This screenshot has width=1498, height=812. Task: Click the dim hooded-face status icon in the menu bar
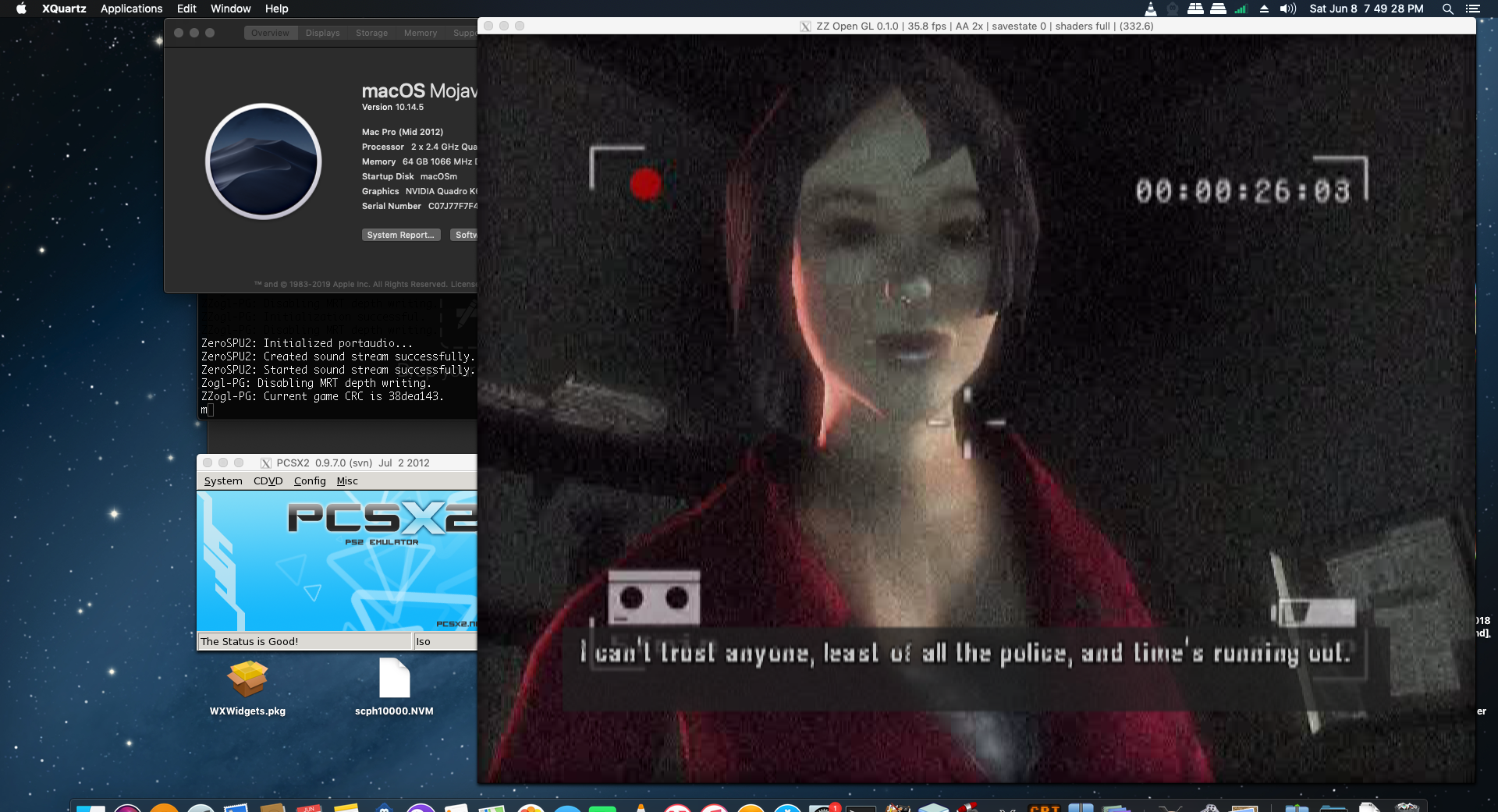[x=1173, y=9]
